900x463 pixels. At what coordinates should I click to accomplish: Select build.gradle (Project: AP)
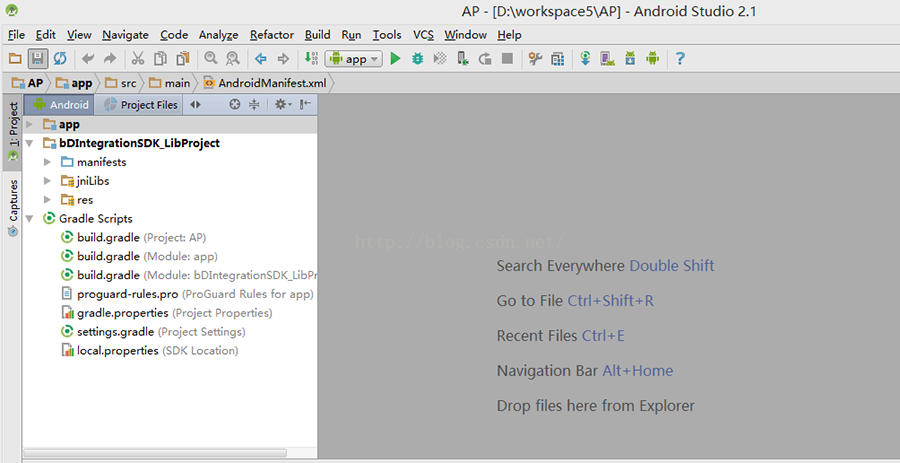pos(133,238)
